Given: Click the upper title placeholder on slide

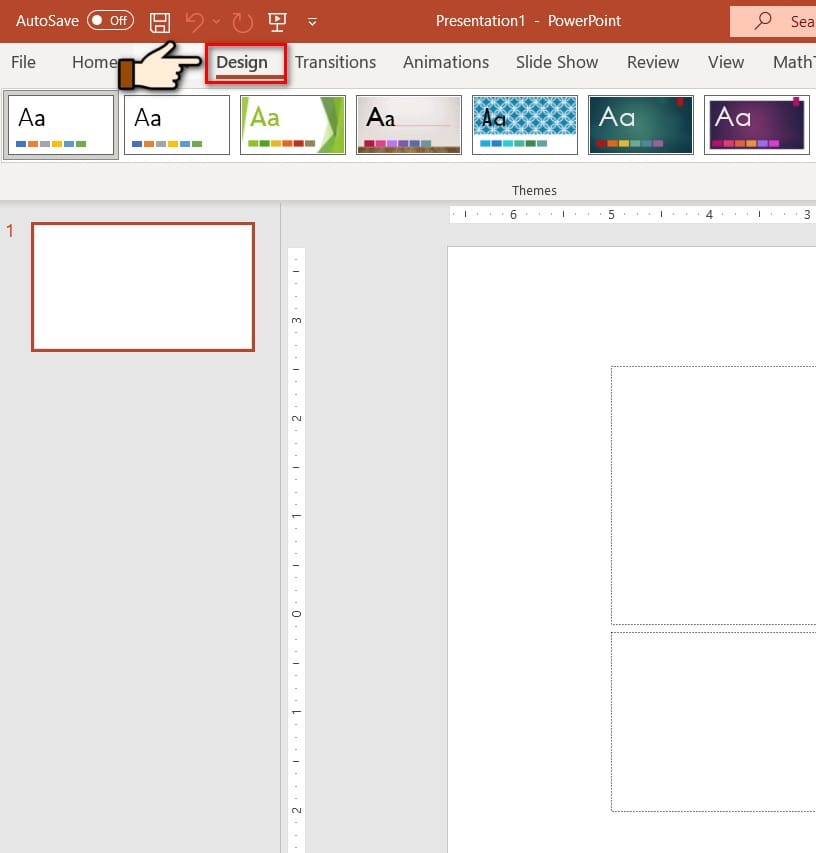Looking at the screenshot, I should (x=713, y=495).
